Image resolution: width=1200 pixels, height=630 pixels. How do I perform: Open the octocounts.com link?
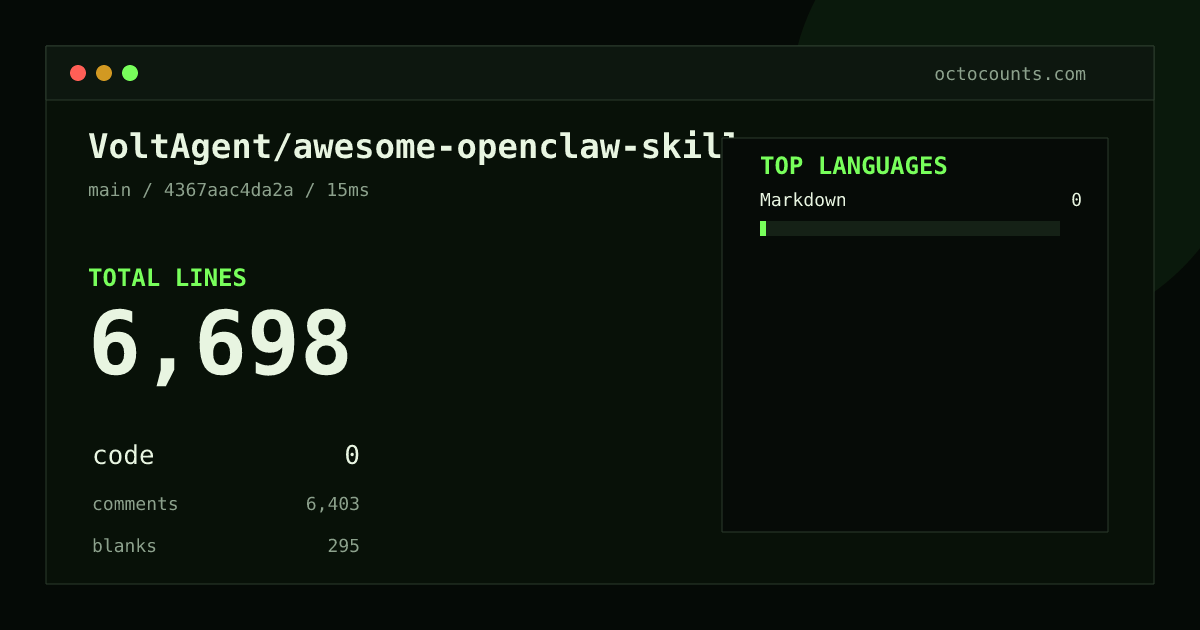pos(1010,74)
